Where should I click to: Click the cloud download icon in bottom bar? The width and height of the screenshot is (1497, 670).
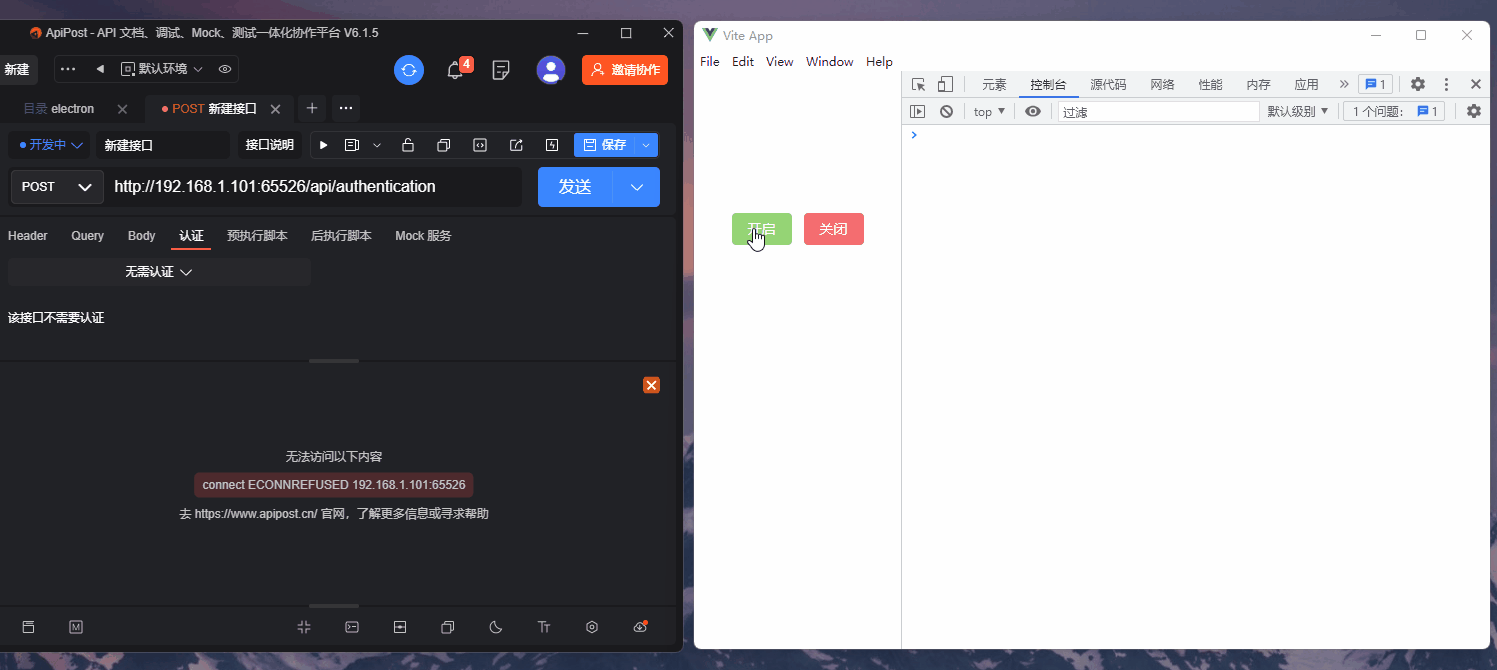[640, 627]
